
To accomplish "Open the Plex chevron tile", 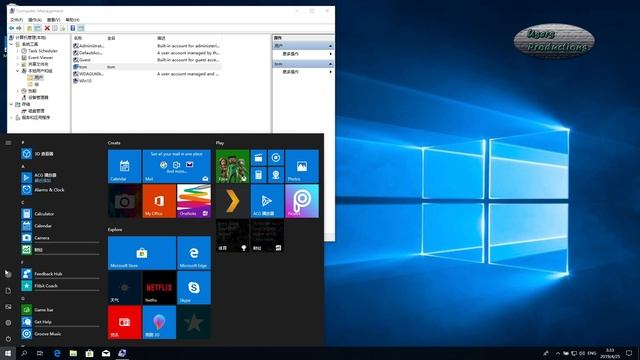I will coord(233,201).
